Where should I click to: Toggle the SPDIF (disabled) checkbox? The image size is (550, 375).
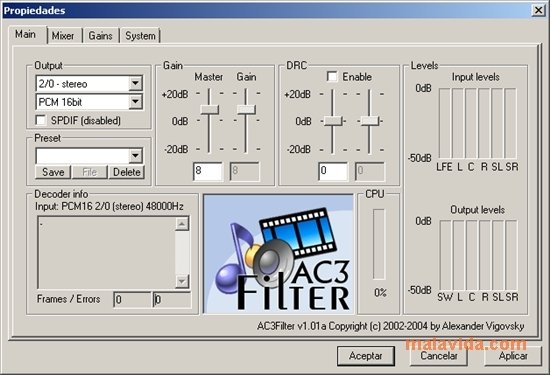click(41, 120)
